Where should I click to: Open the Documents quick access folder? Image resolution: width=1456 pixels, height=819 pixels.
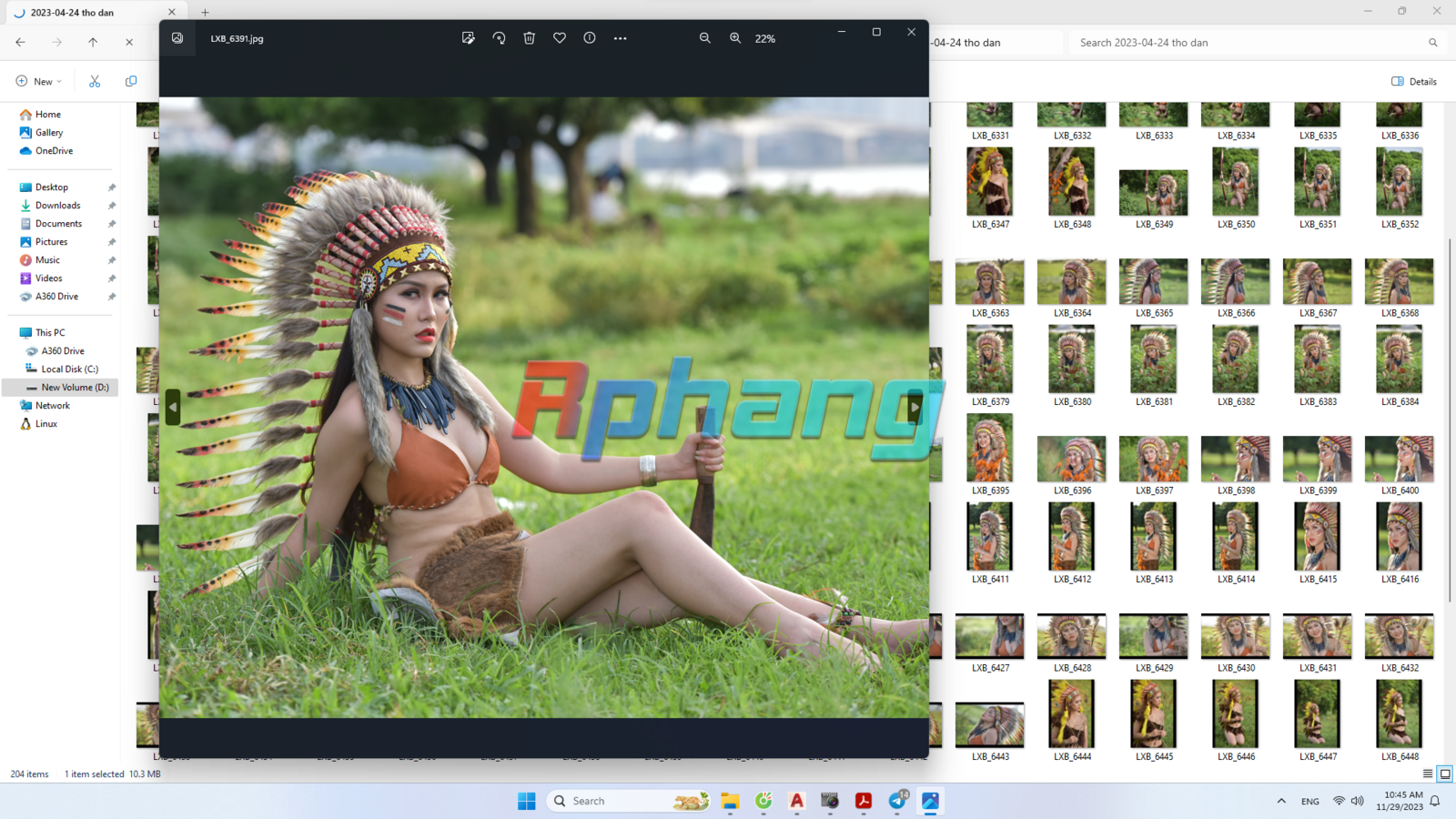pos(59,224)
